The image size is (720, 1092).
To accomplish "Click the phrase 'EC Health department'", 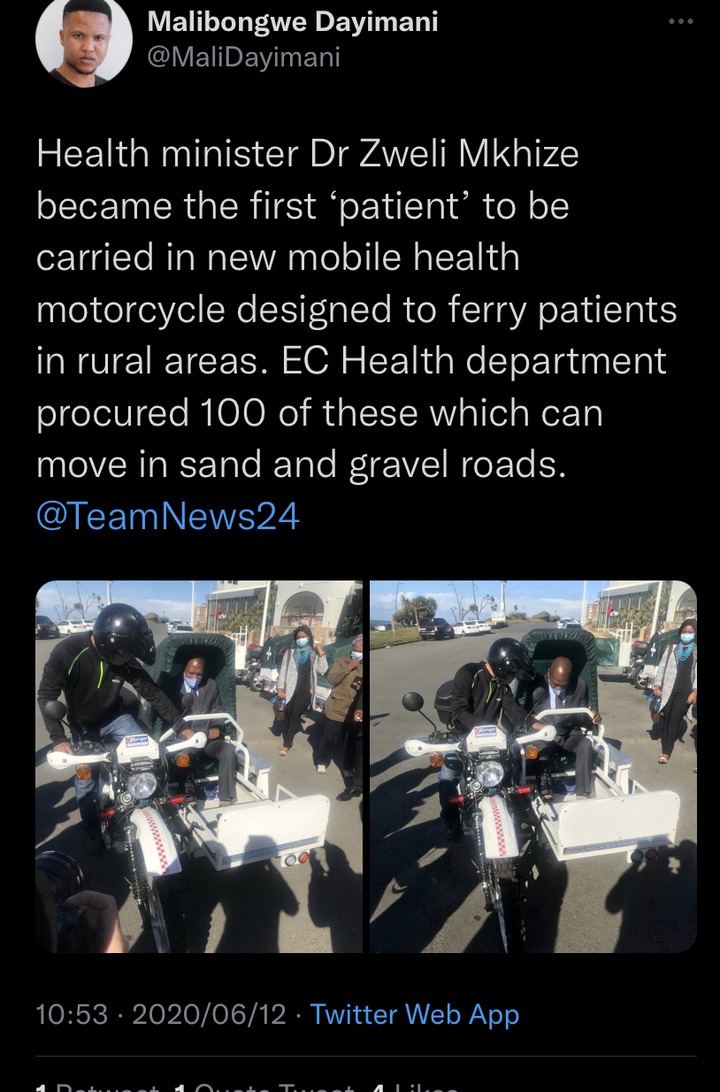I will point(474,361).
